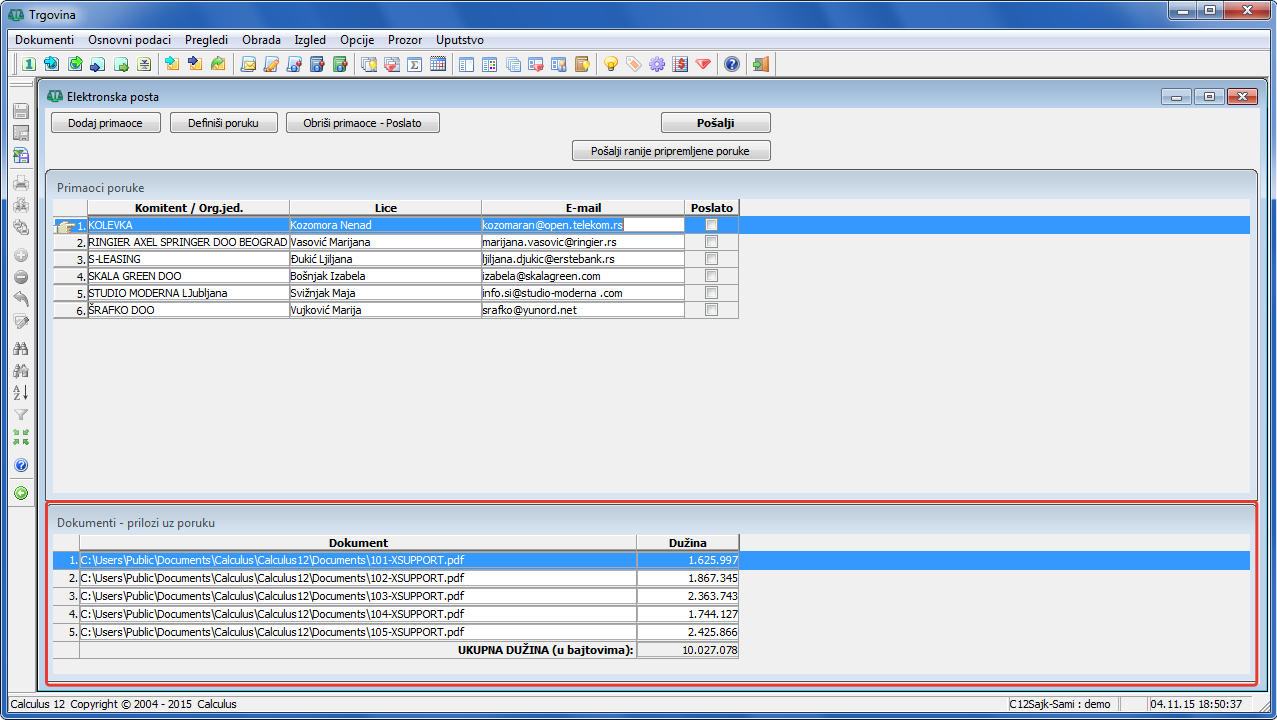Tick the Poslato checkbox for KOLEVKA
Image resolution: width=1277 pixels, height=720 pixels.
pyautogui.click(x=711, y=225)
